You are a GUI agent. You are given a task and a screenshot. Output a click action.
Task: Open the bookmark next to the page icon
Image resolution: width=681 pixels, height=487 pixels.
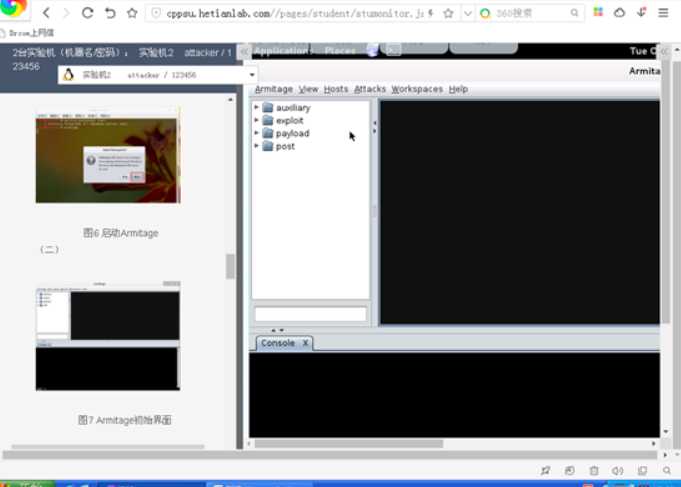31,33
